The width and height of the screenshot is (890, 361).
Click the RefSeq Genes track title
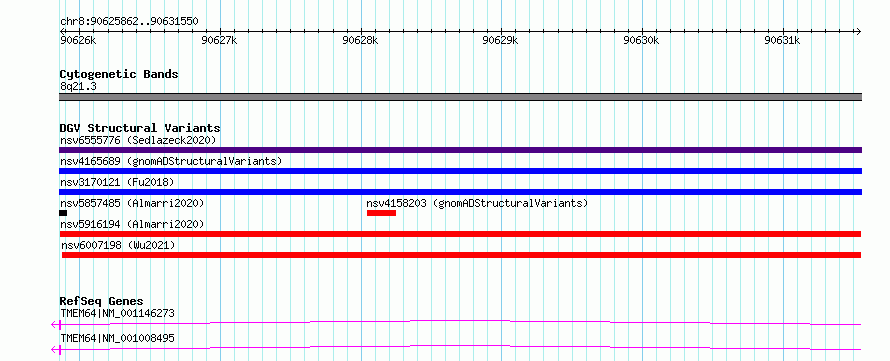coord(102,301)
